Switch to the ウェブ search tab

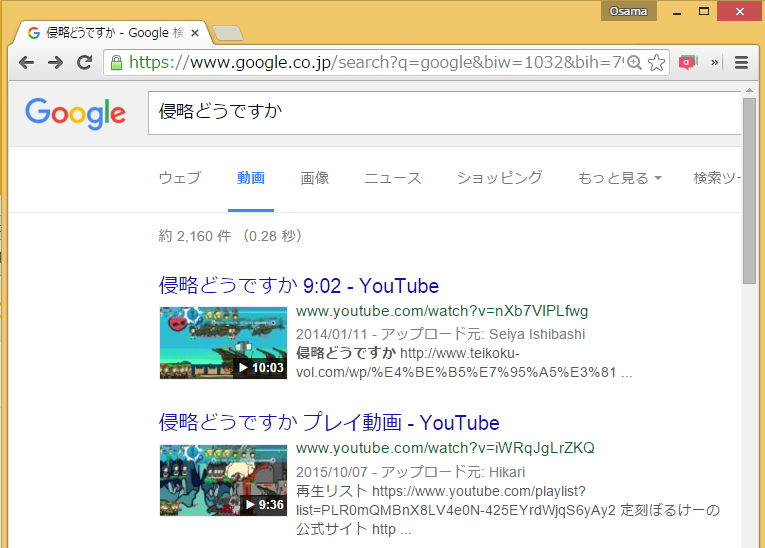(180, 178)
